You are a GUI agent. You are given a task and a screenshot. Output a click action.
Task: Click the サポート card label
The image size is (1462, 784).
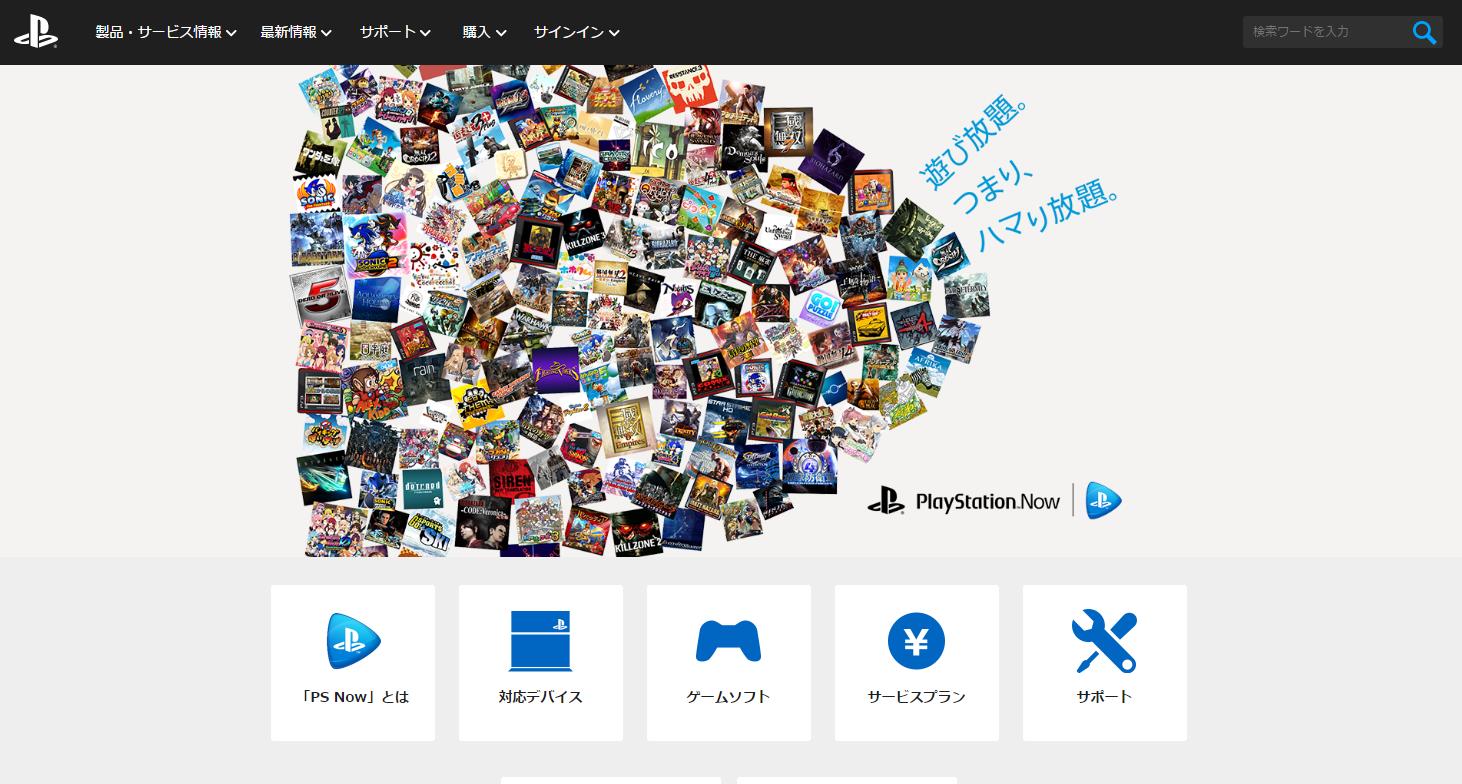click(1104, 697)
